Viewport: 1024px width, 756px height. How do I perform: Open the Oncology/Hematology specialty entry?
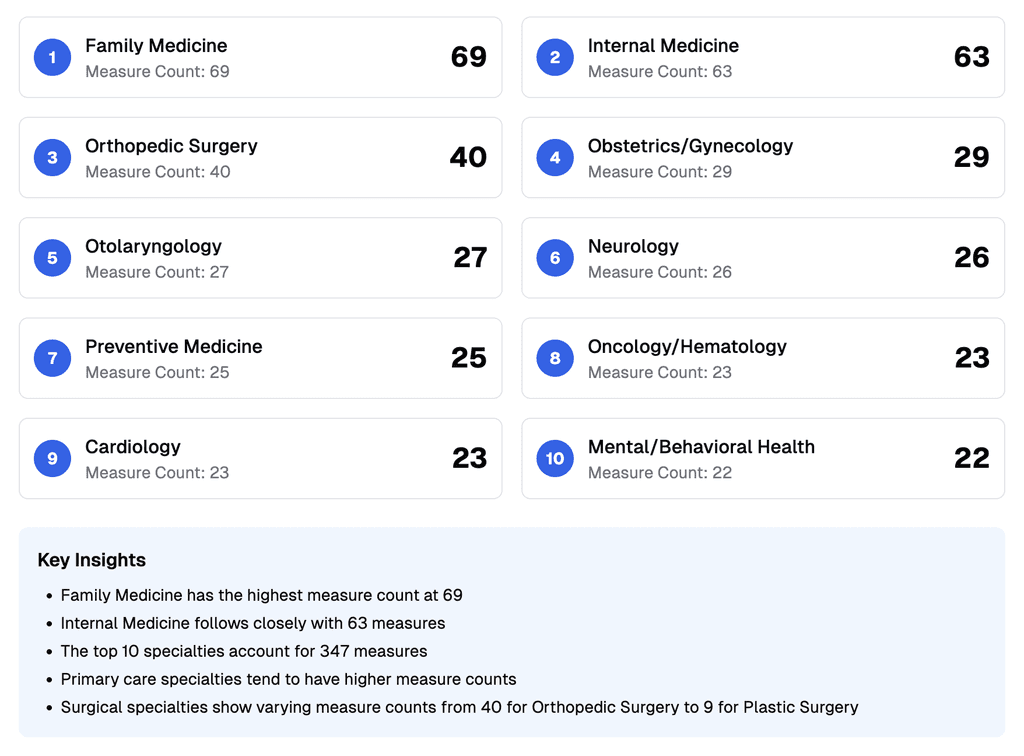point(762,357)
